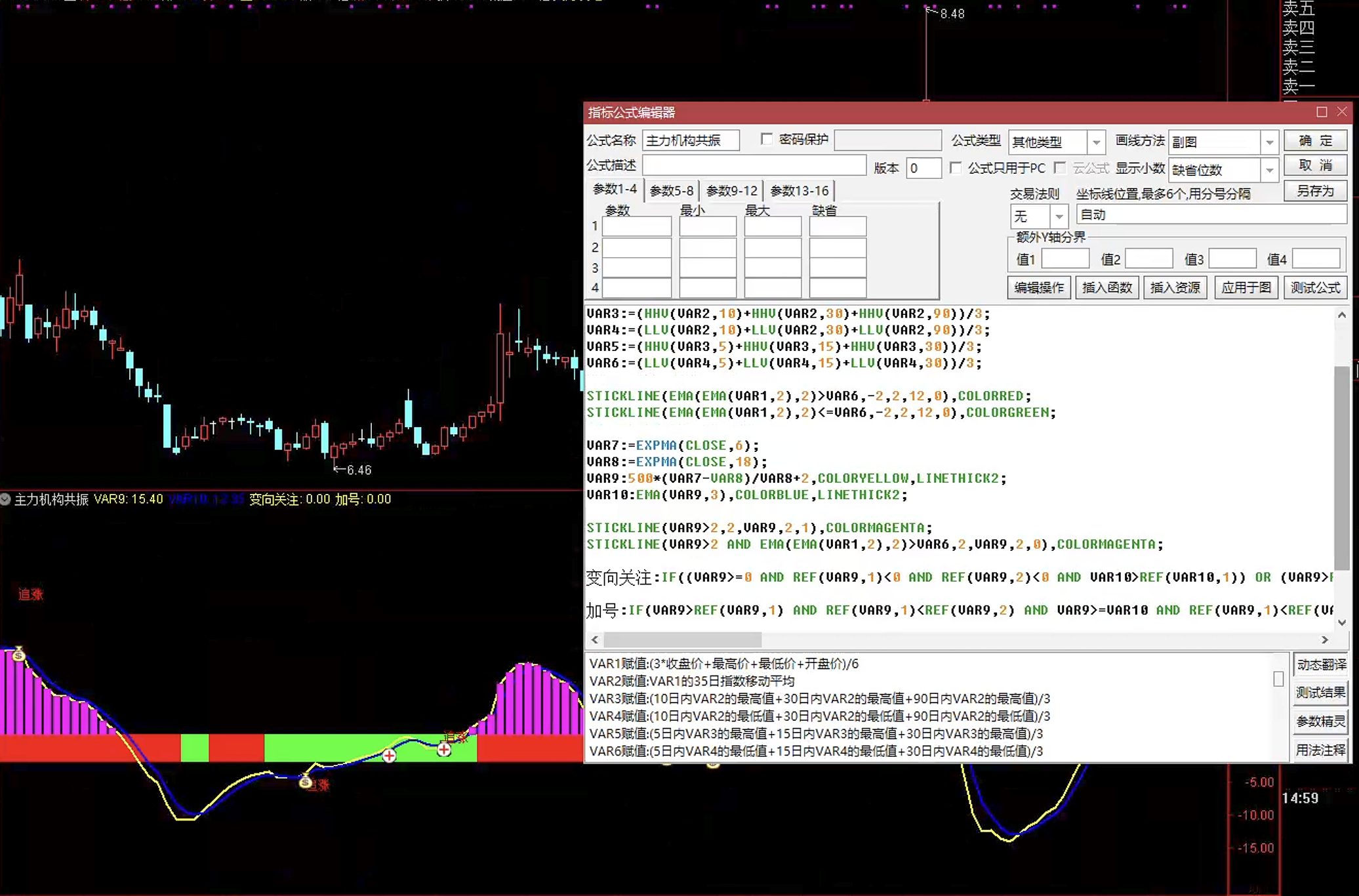Click parameter row 3 最大 field
Image resolution: width=1359 pixels, height=896 pixels.
773,268
